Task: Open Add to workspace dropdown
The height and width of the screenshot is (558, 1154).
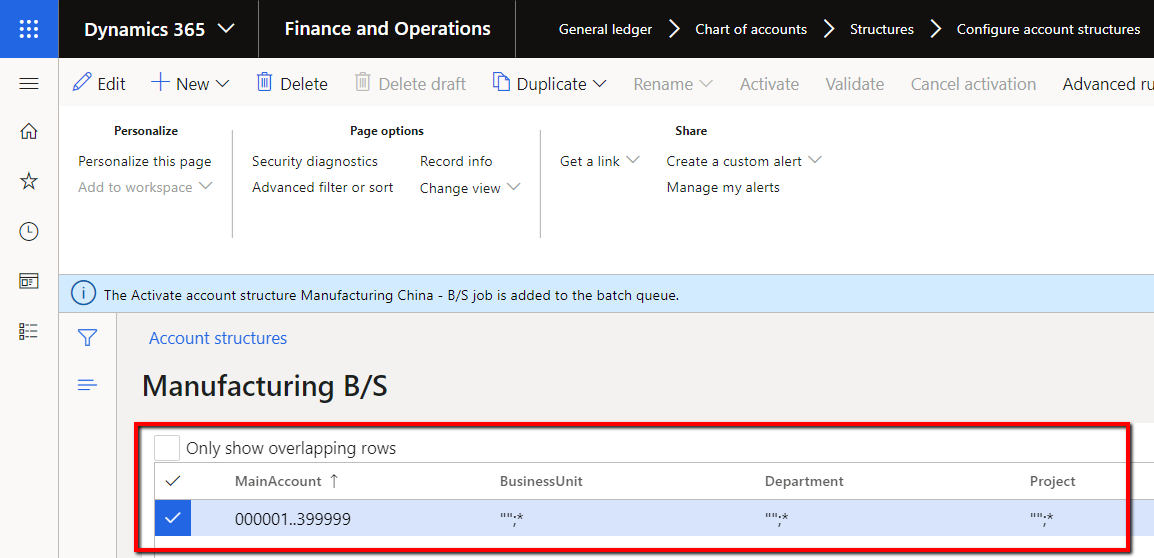Action: coord(145,187)
